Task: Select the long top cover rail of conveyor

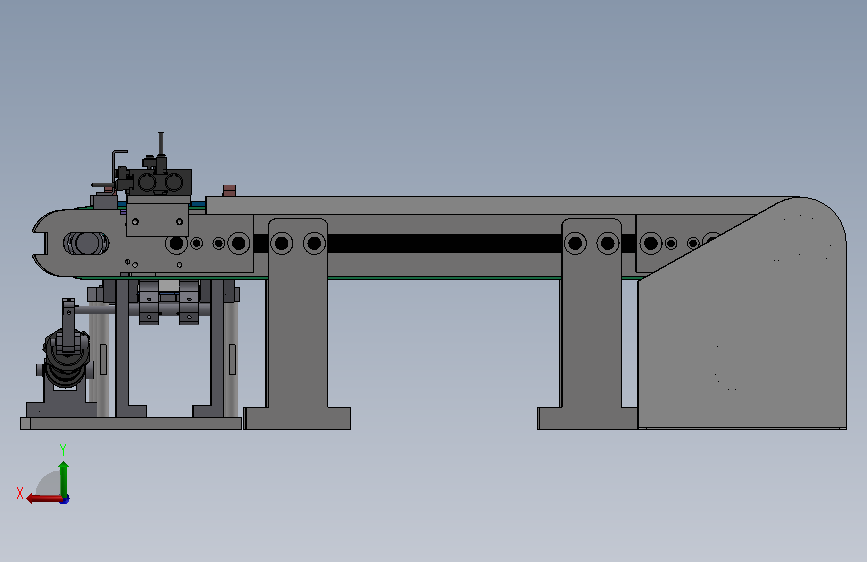Action: (x=498, y=205)
